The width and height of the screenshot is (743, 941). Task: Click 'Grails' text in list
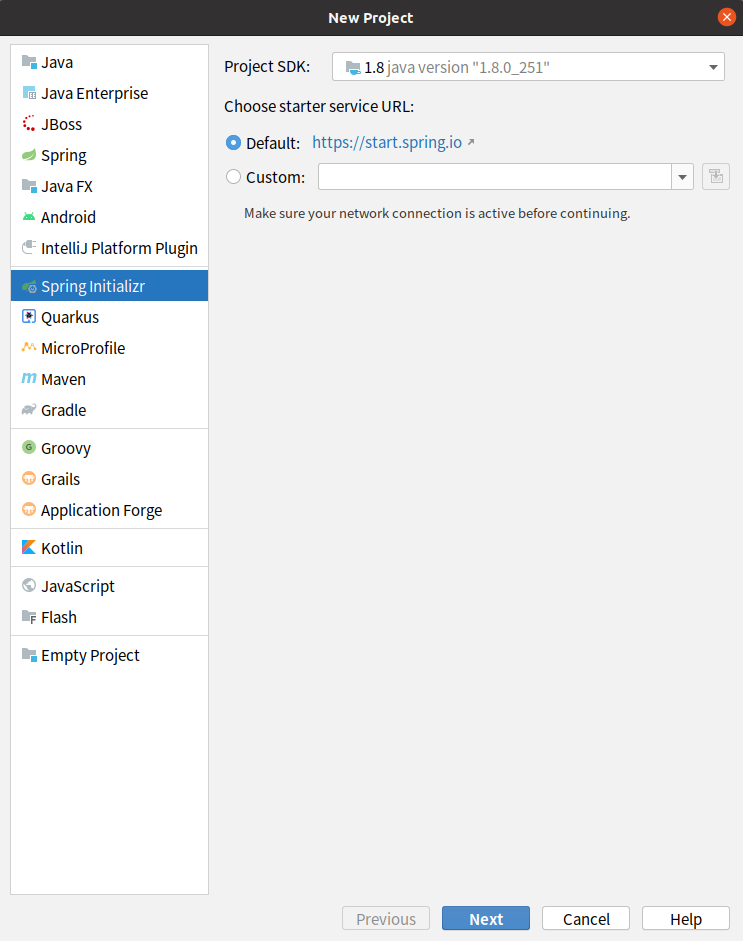pos(60,480)
